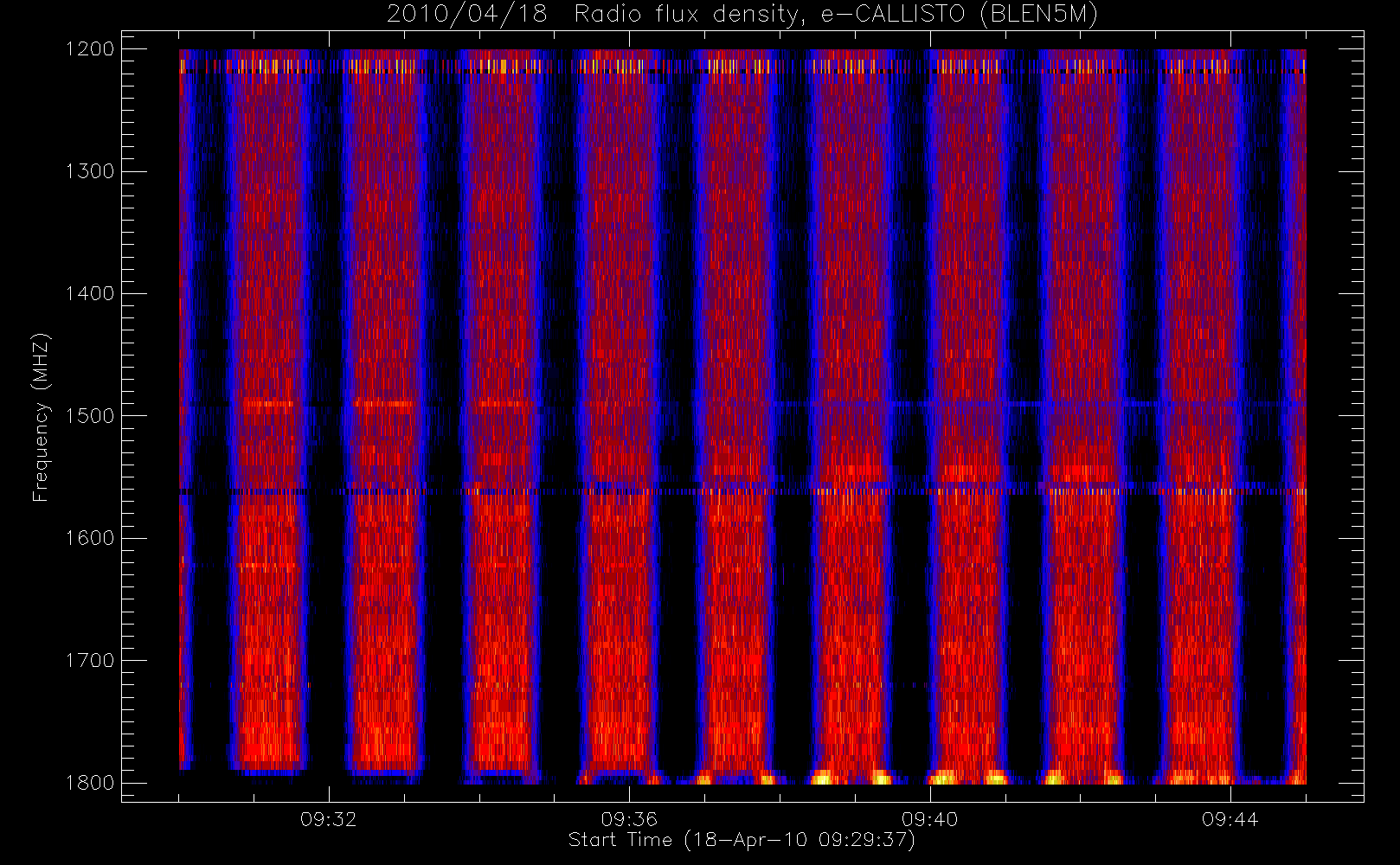
Task: Click the '1300' frequency tick label
Action: click(90, 171)
